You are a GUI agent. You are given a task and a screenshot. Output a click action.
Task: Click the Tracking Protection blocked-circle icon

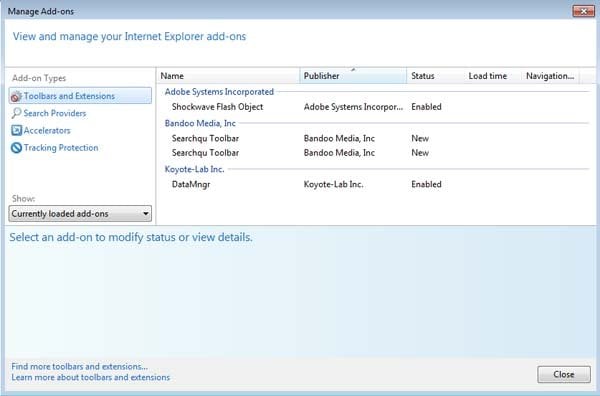[x=16, y=148]
